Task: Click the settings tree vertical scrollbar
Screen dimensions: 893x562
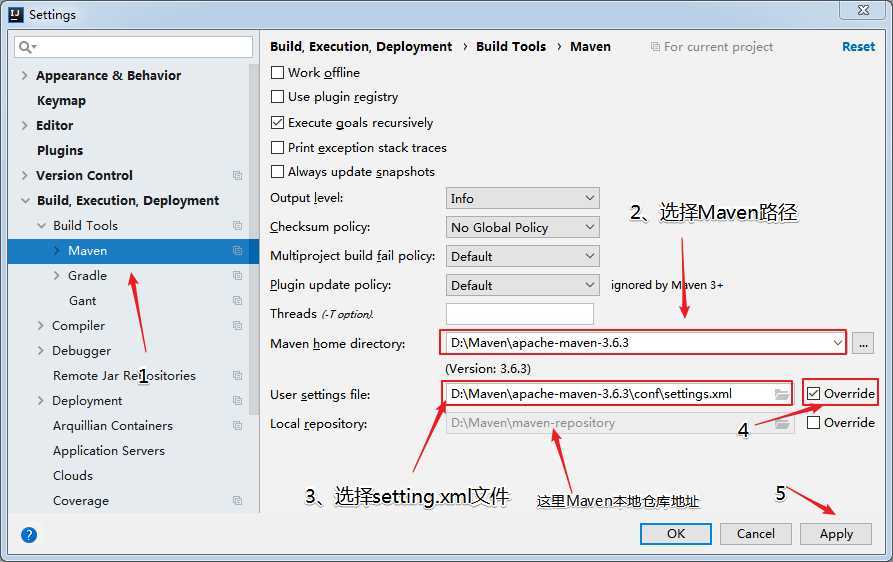Action: 254,239
